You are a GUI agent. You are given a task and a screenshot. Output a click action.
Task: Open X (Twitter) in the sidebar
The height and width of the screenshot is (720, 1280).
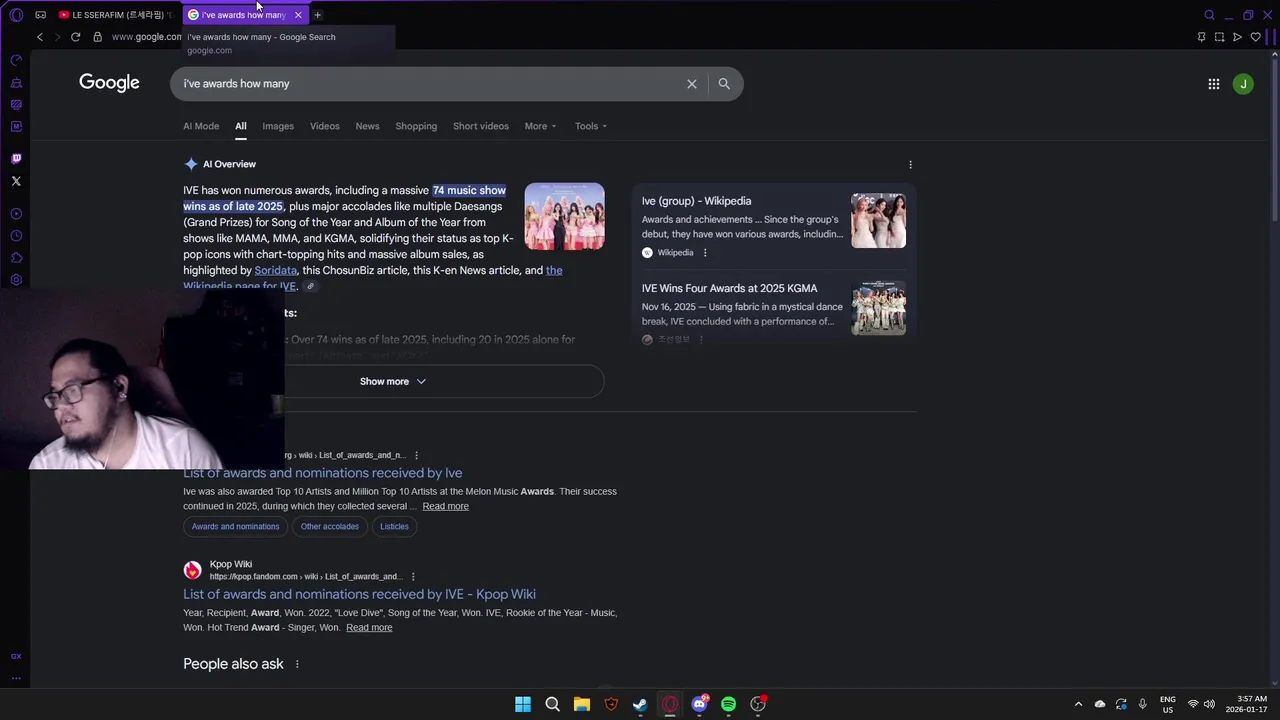pos(16,181)
